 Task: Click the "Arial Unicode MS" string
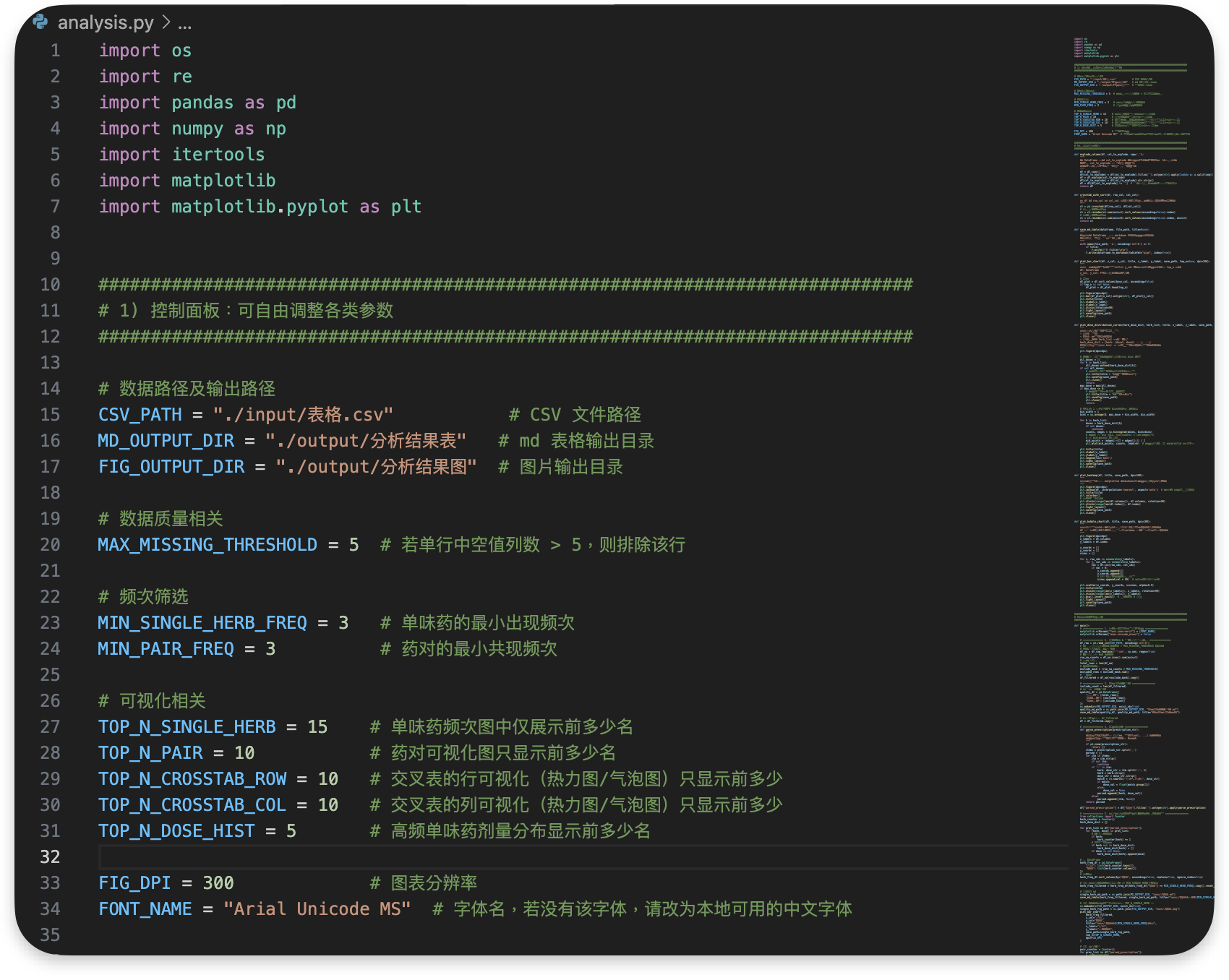coord(317,909)
